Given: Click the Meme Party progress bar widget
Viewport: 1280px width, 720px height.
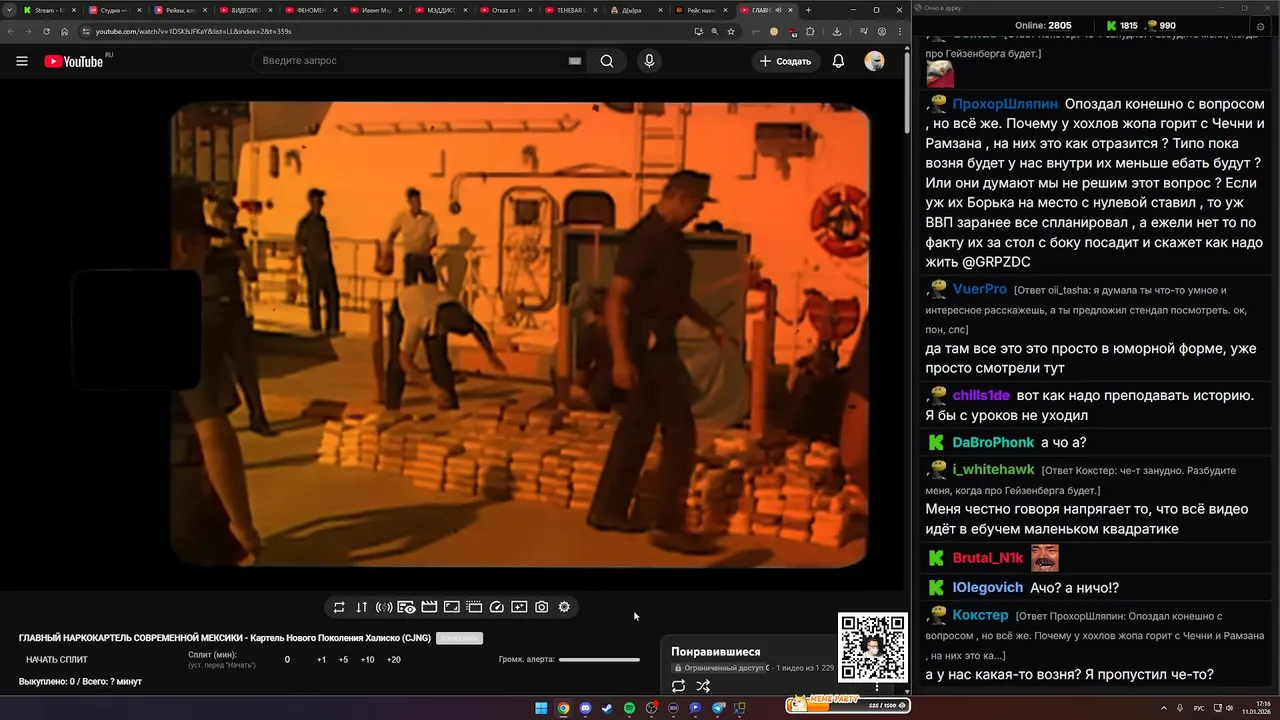Looking at the screenshot, I should click(847, 705).
